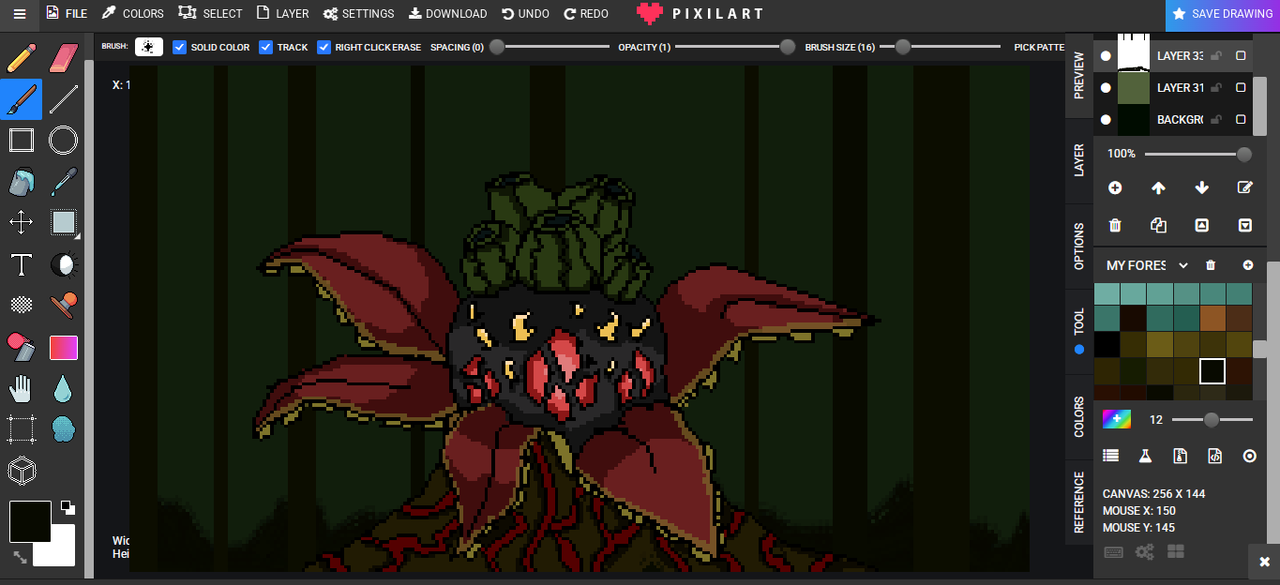
Task: Open the Layer menu
Action: click(x=282, y=14)
